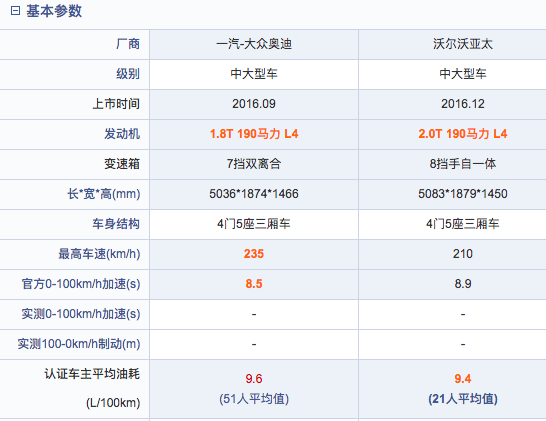Click the (L/100km) unit label
The width and height of the screenshot is (546, 421).
coord(113,403)
